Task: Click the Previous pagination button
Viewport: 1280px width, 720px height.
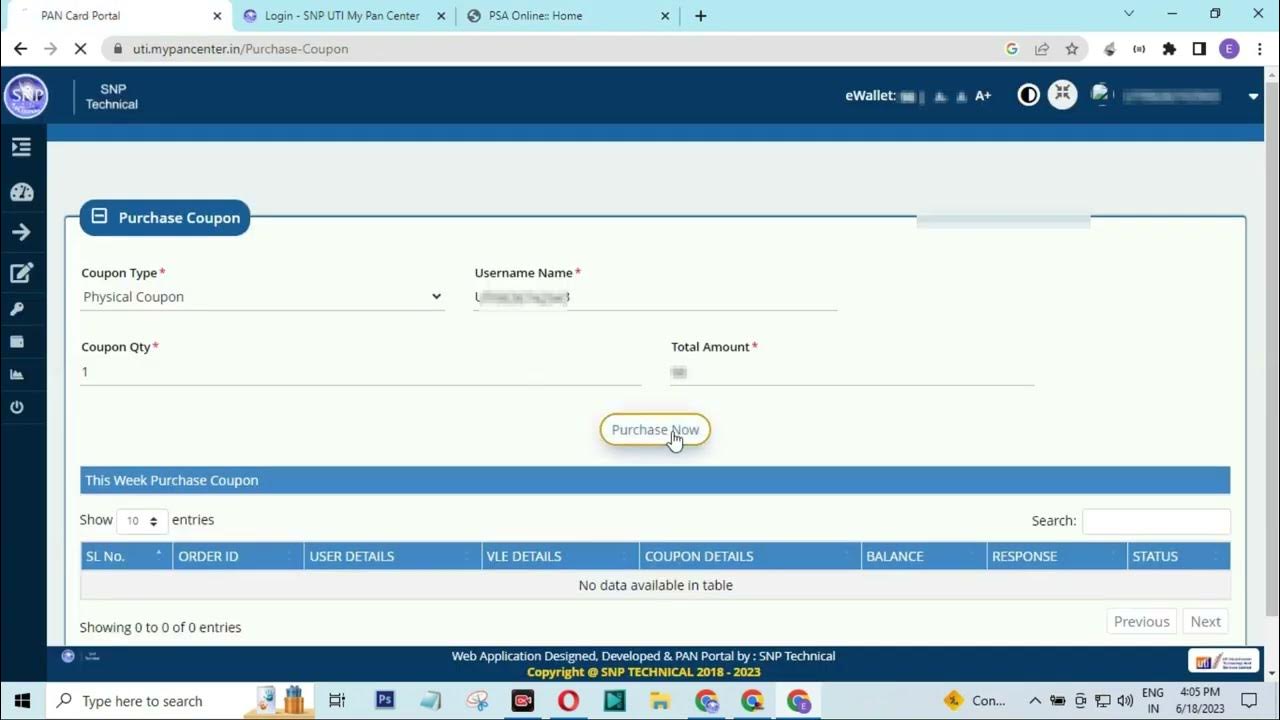Action: coord(1141,622)
